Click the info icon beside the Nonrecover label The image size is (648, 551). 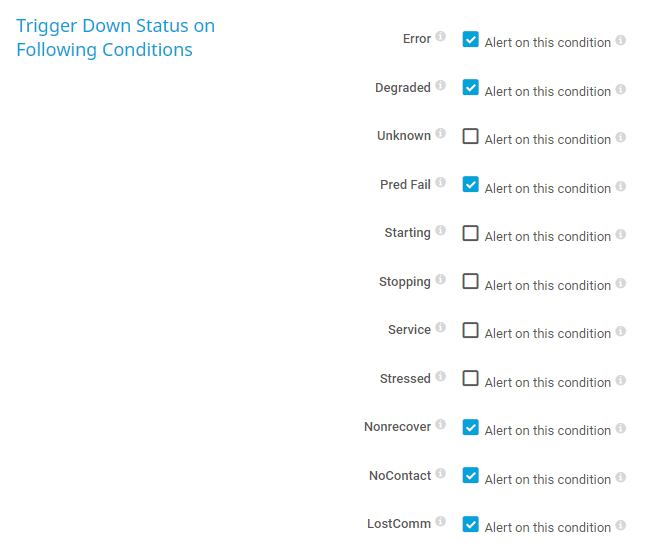[441, 426]
